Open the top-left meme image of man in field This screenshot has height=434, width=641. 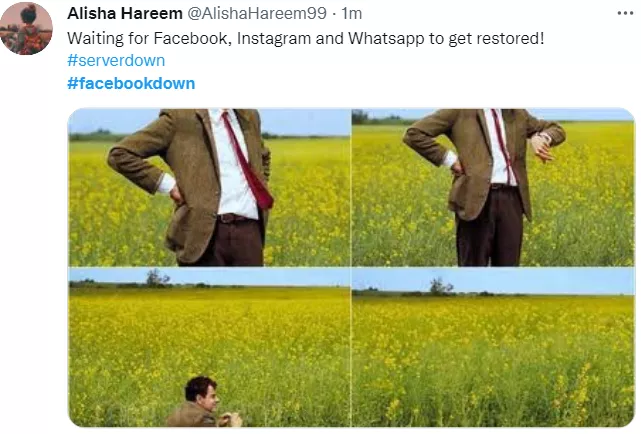click(209, 188)
